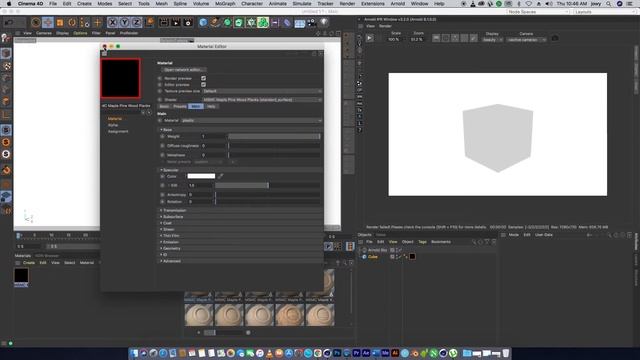640x360 pixels.
Task: Expand the Transmission section
Action: [x=173, y=210]
